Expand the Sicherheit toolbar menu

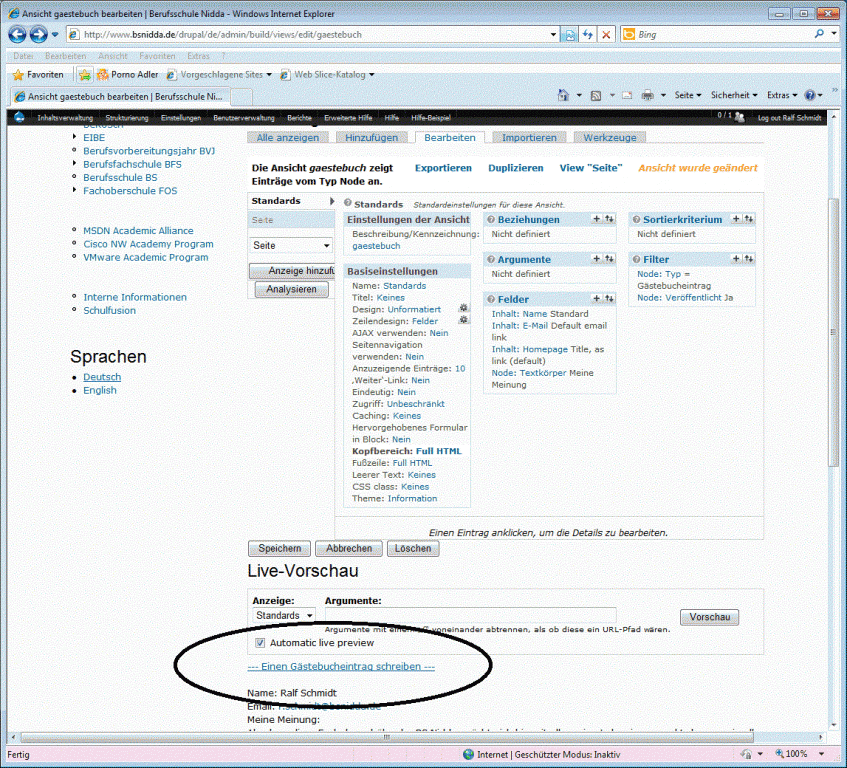pyautogui.click(x=734, y=95)
